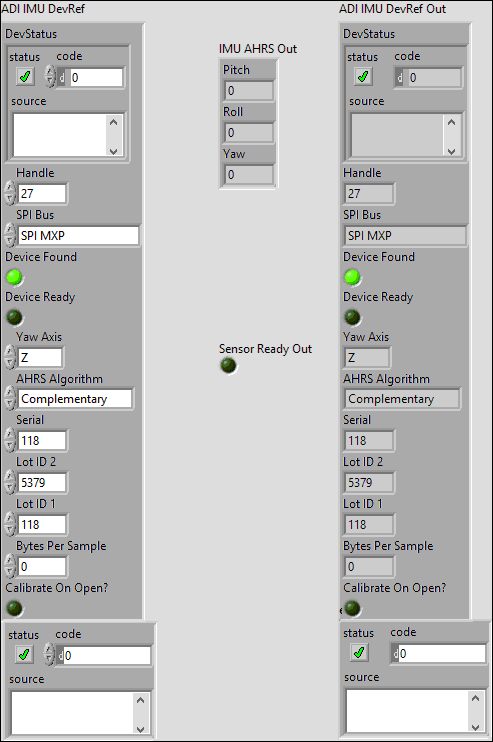Screen dimensions: 493x742
Task: Click the Yaw Axis stepper arrows
Action: [10, 357]
